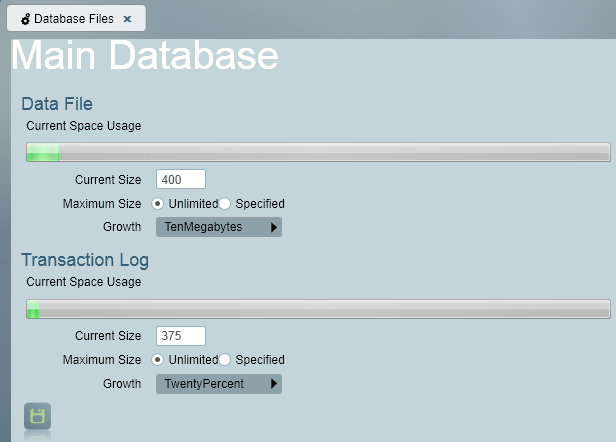Click the Main Database title

(145, 55)
